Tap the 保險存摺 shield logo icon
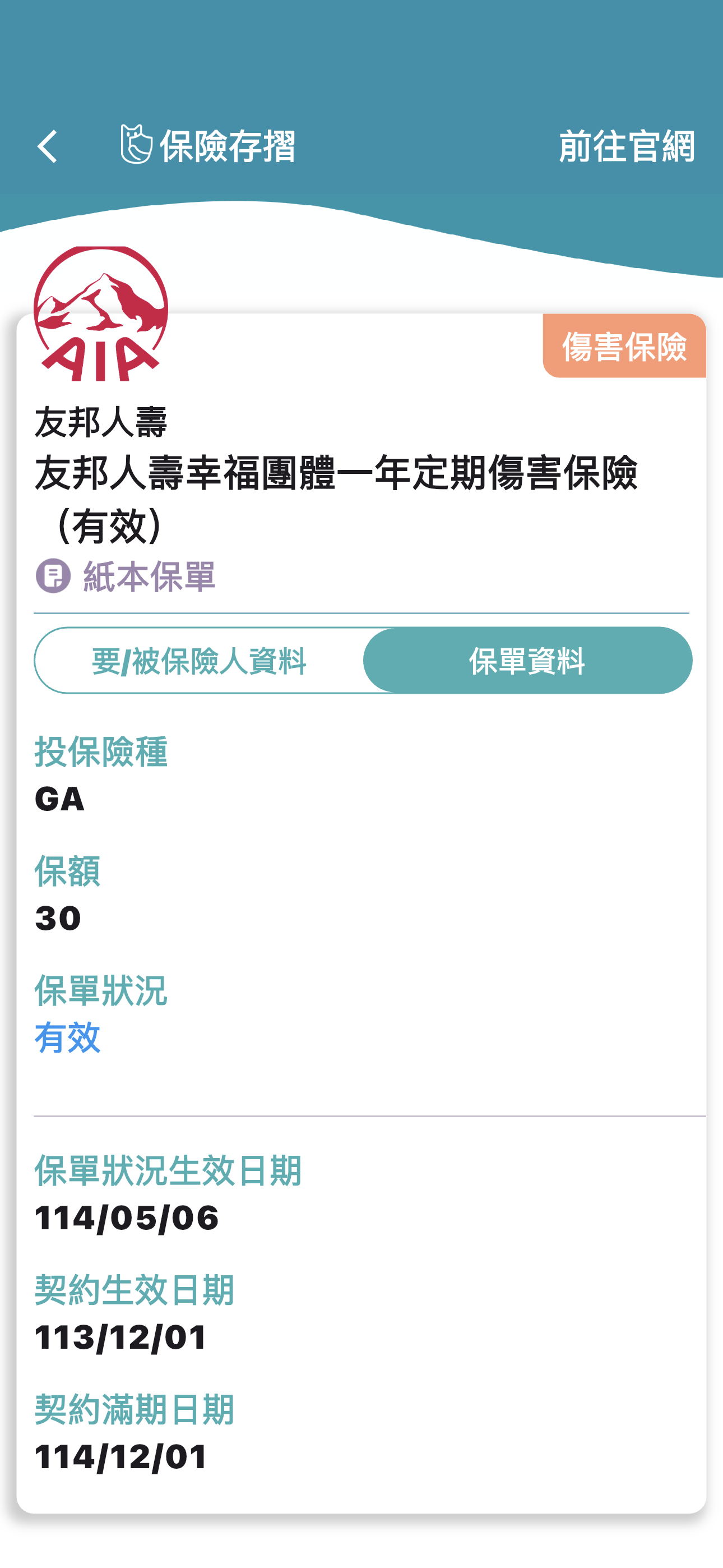Image resolution: width=723 pixels, height=1568 pixels. [136, 145]
